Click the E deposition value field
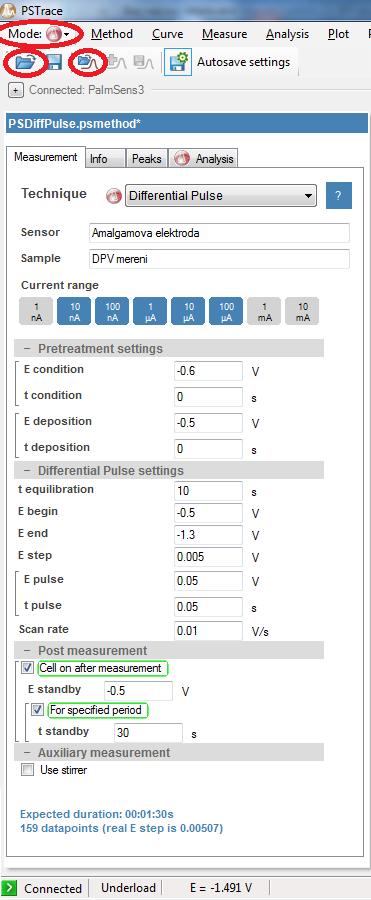The height and width of the screenshot is (900, 371). (208, 423)
